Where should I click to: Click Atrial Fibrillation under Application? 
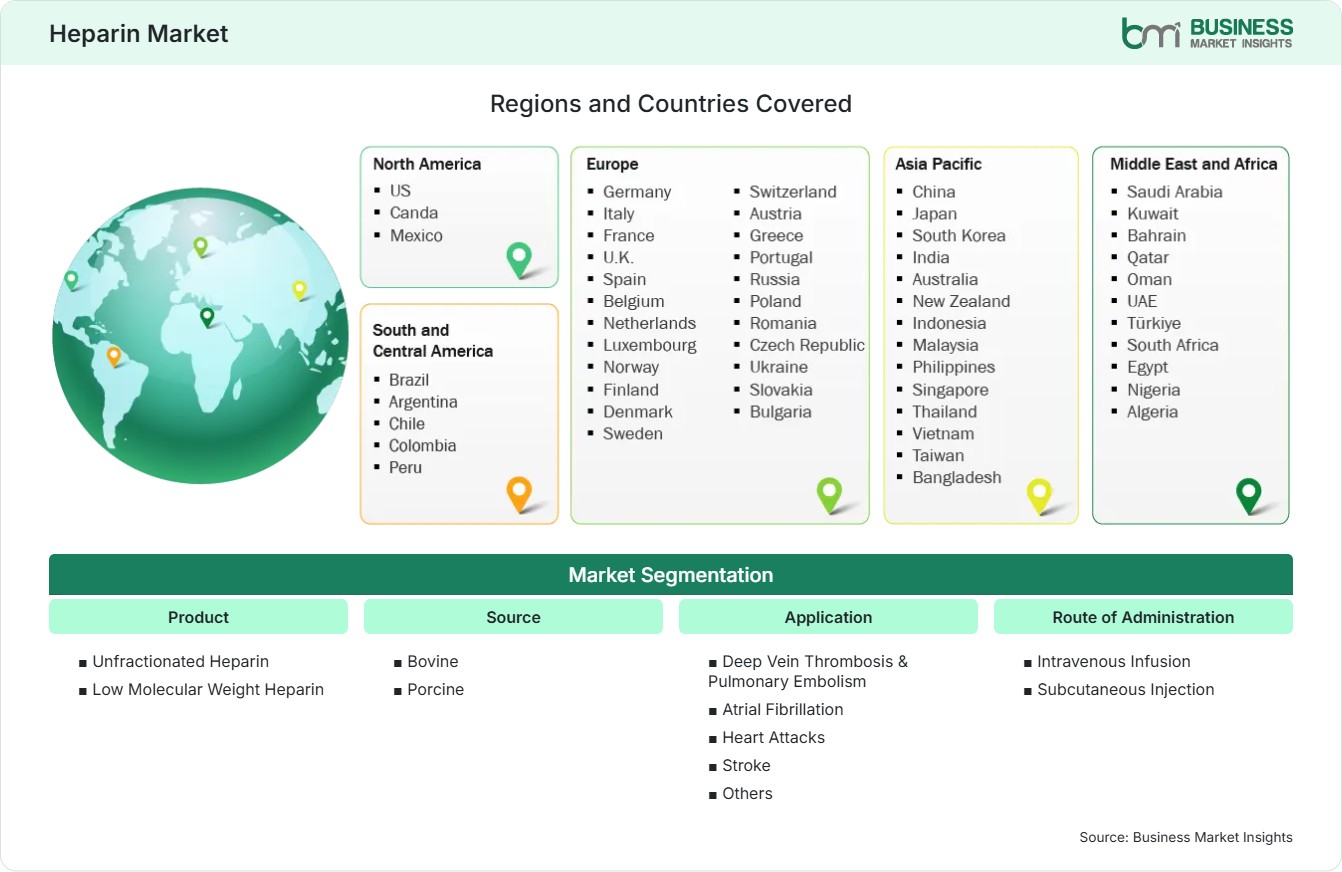(783, 709)
